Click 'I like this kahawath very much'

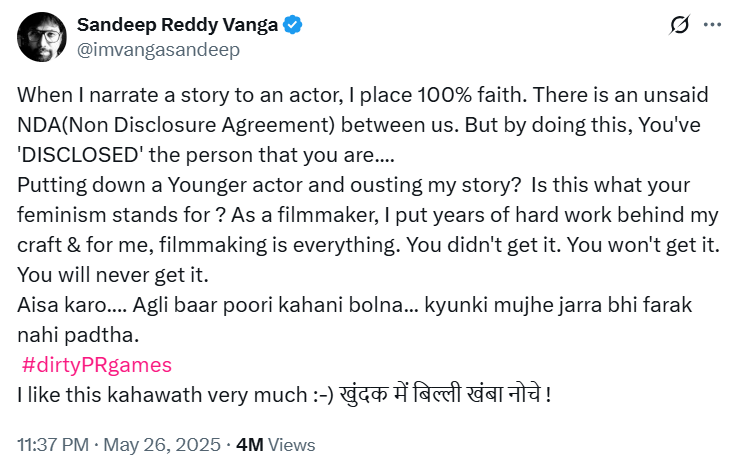coord(162,395)
